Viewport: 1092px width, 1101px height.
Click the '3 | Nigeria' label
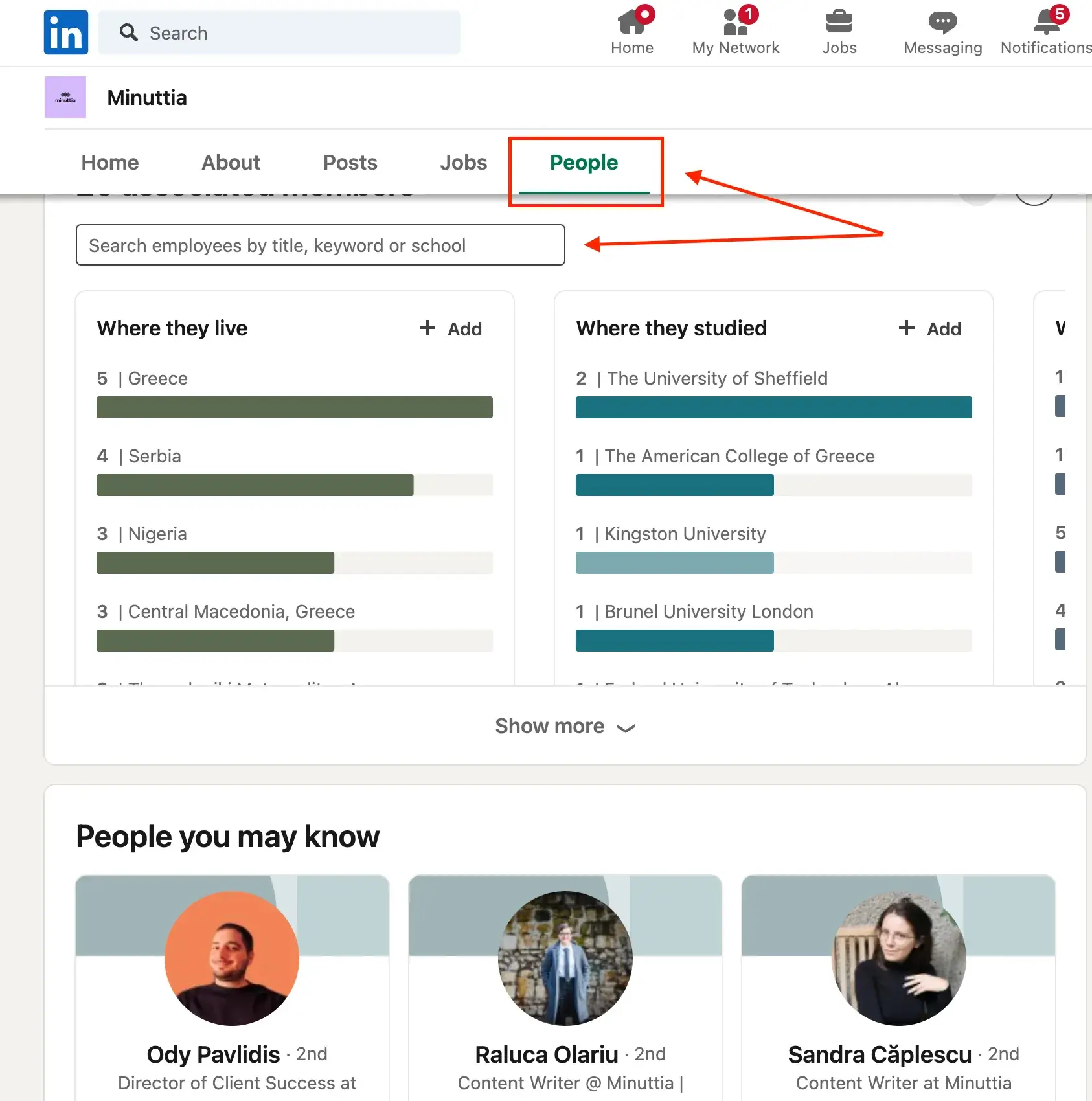(x=142, y=534)
